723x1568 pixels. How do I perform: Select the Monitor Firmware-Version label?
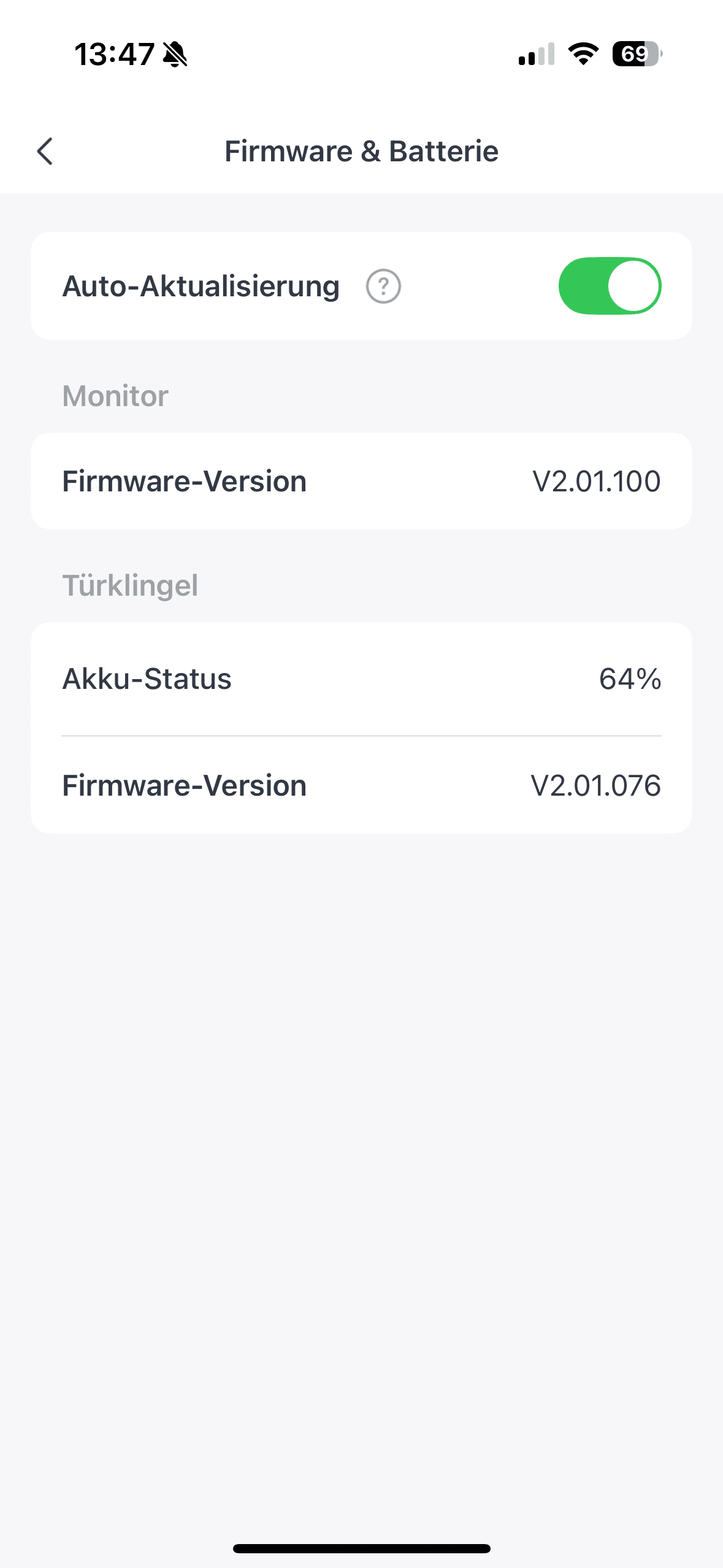[x=185, y=482]
